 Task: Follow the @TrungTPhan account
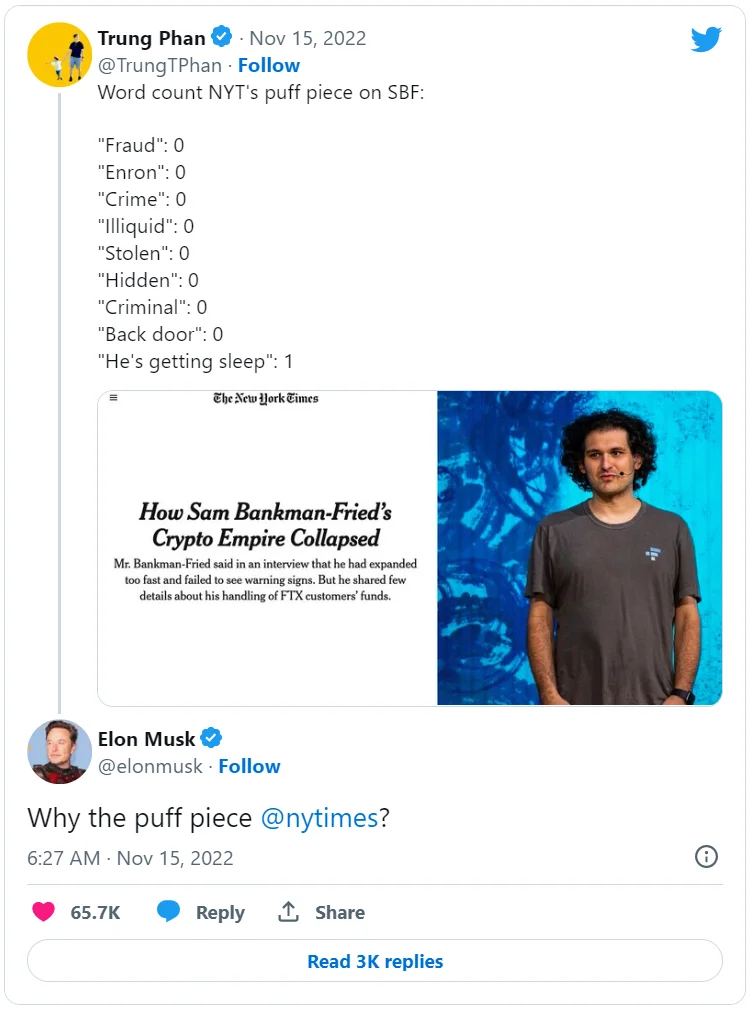tap(268, 66)
